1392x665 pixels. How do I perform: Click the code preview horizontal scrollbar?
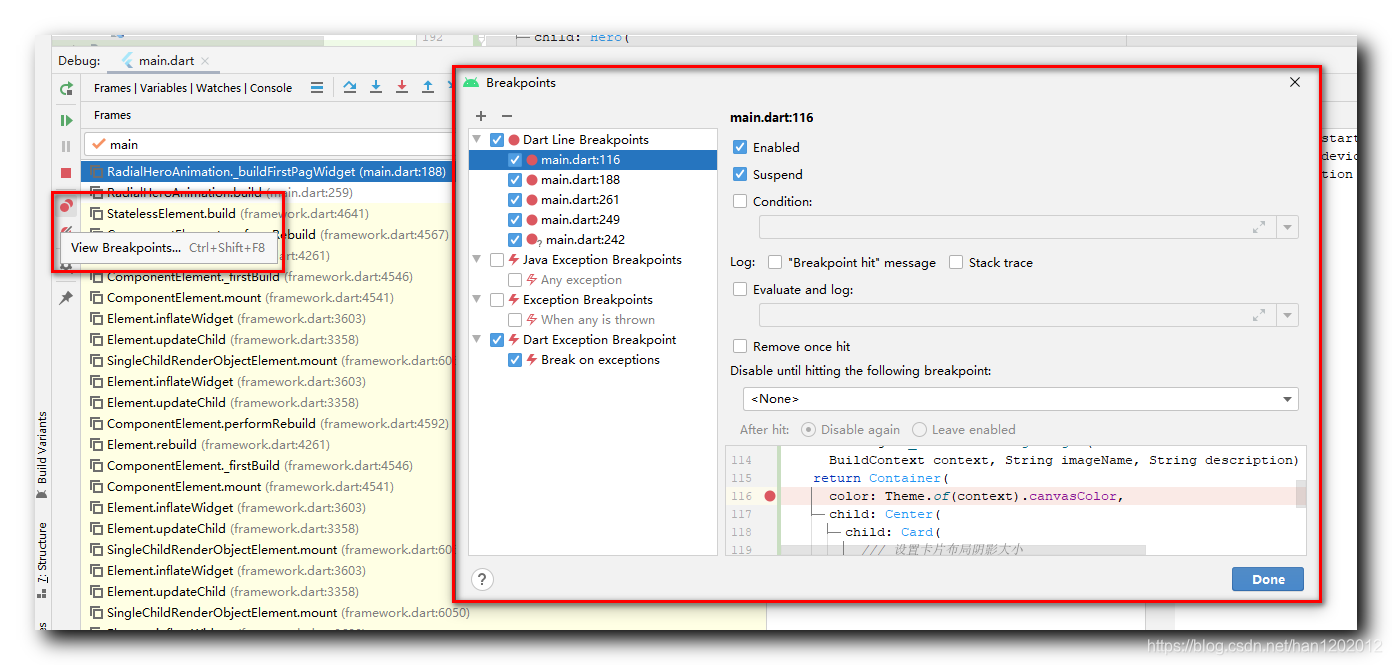tap(963, 550)
